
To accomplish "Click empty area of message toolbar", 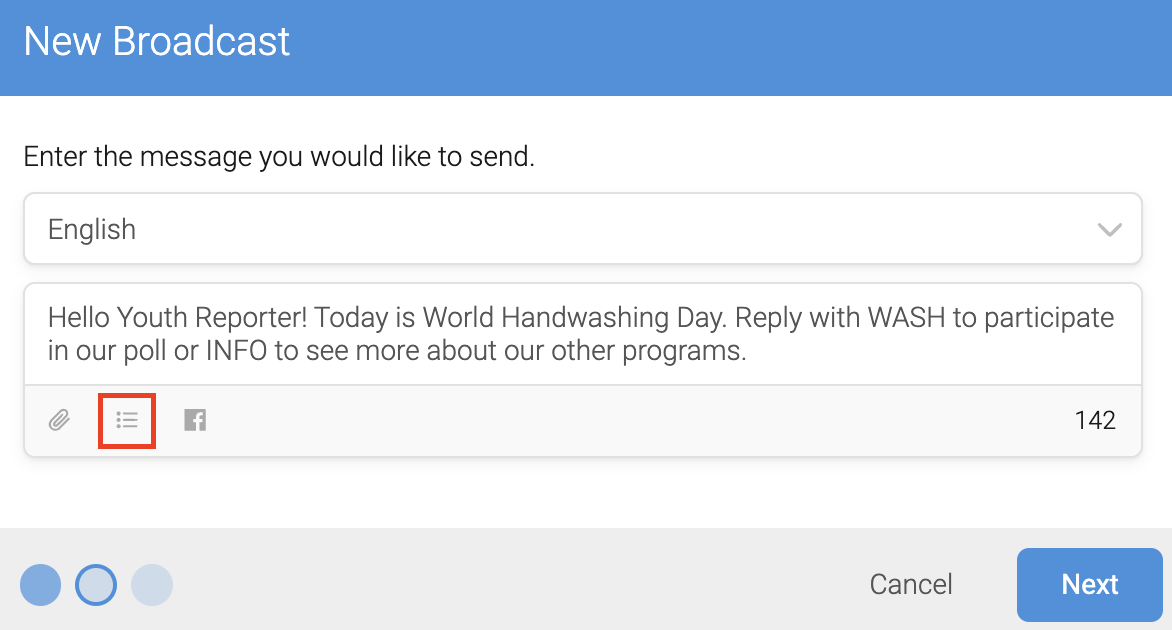I will point(635,421).
